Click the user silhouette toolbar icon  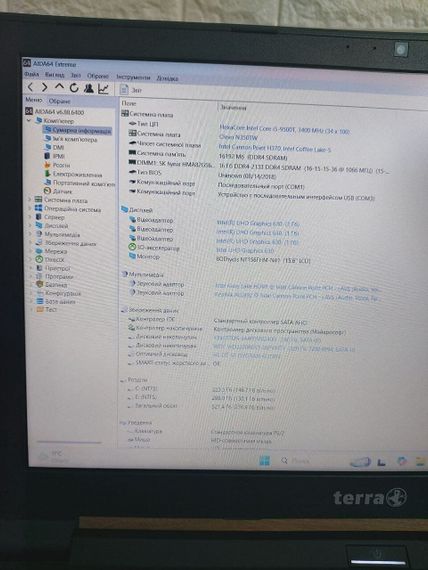click(x=88, y=88)
